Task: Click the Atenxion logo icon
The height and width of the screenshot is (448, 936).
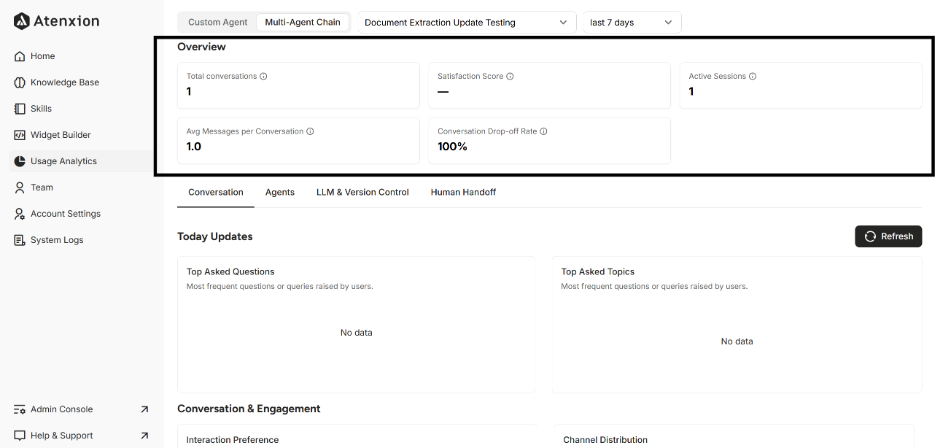Action: coord(21,21)
